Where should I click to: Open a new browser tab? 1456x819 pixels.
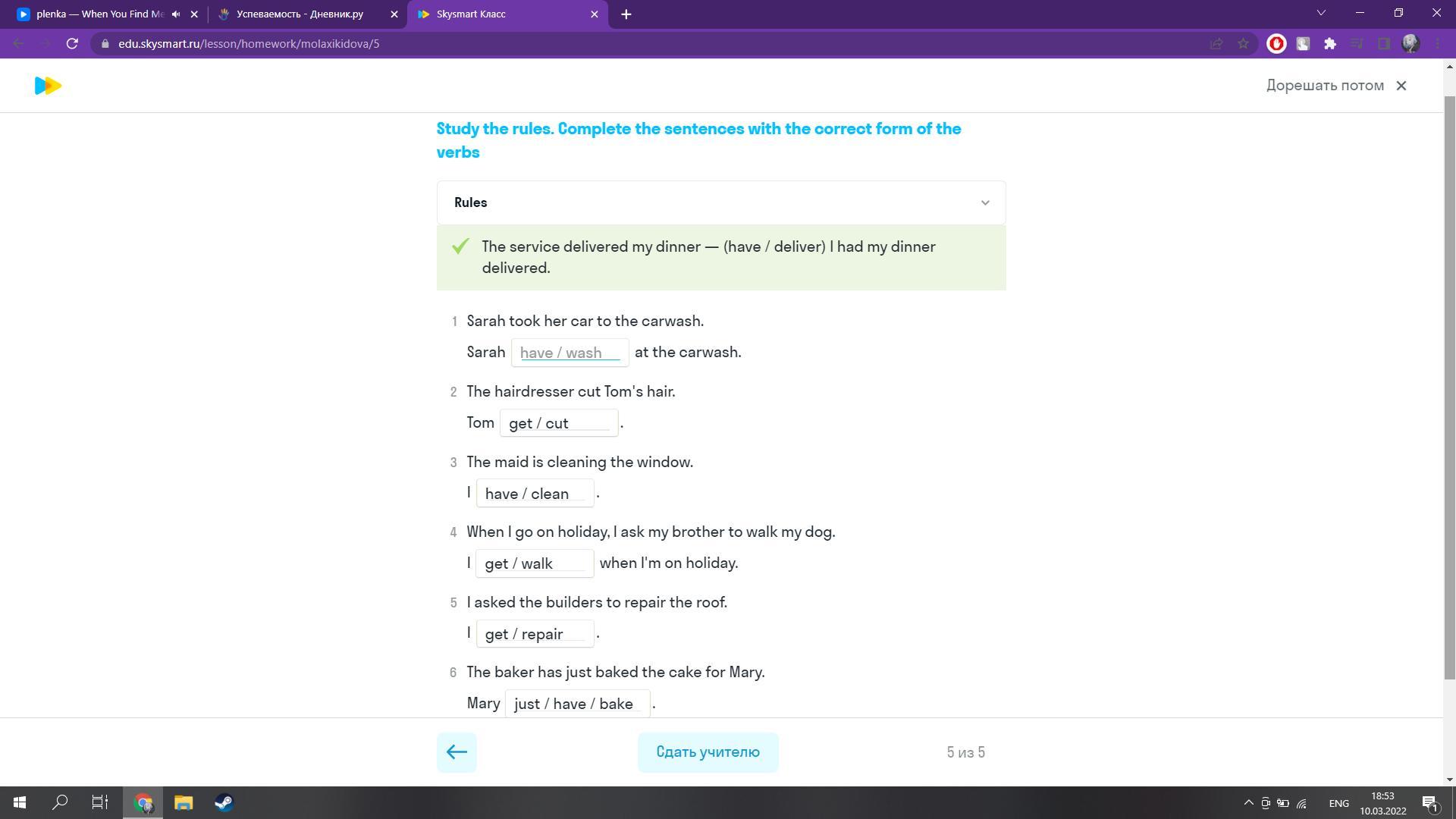pos(626,14)
